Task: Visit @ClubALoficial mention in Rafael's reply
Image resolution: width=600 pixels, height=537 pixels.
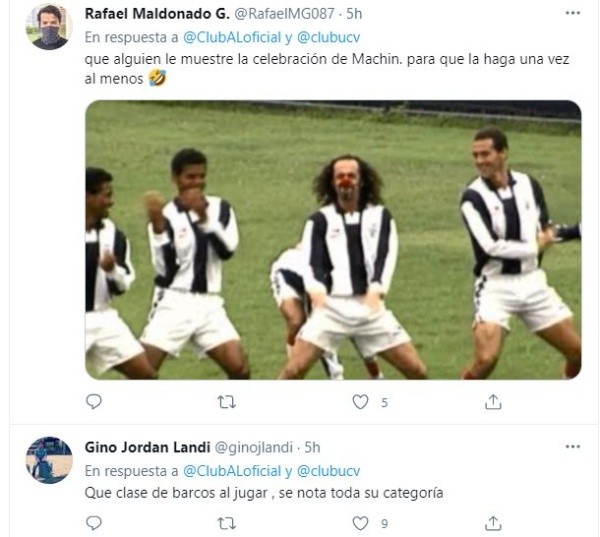Action: [232, 38]
